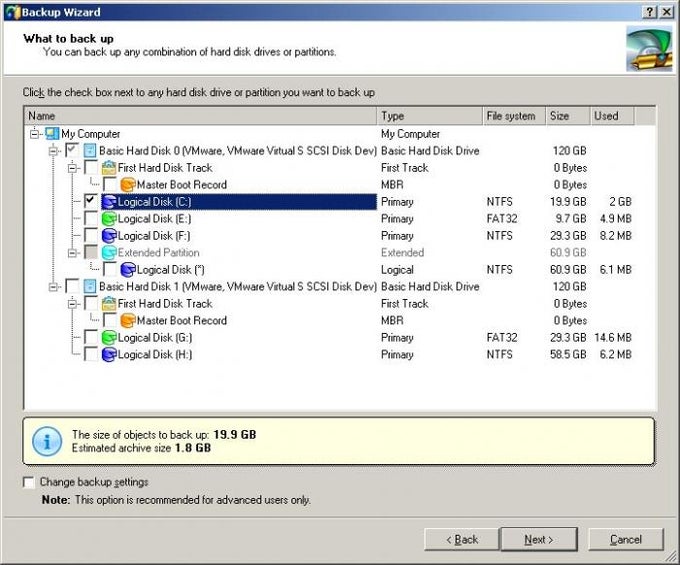680x565 pixels.
Task: Click the First Hard Disk Track icon under Disk 1
Action: [x=109, y=304]
